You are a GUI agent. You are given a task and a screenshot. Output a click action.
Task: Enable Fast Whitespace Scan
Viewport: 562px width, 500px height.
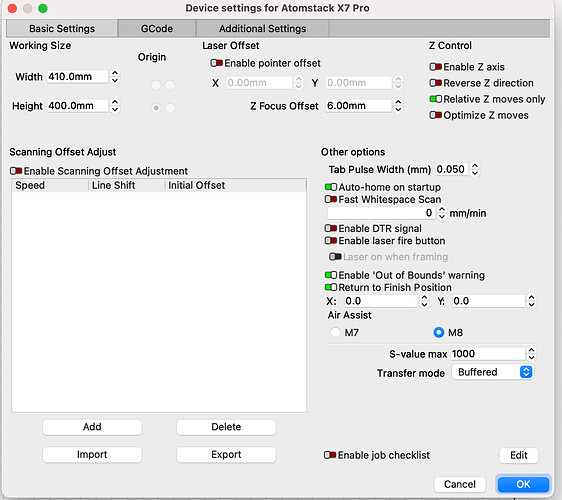click(330, 199)
